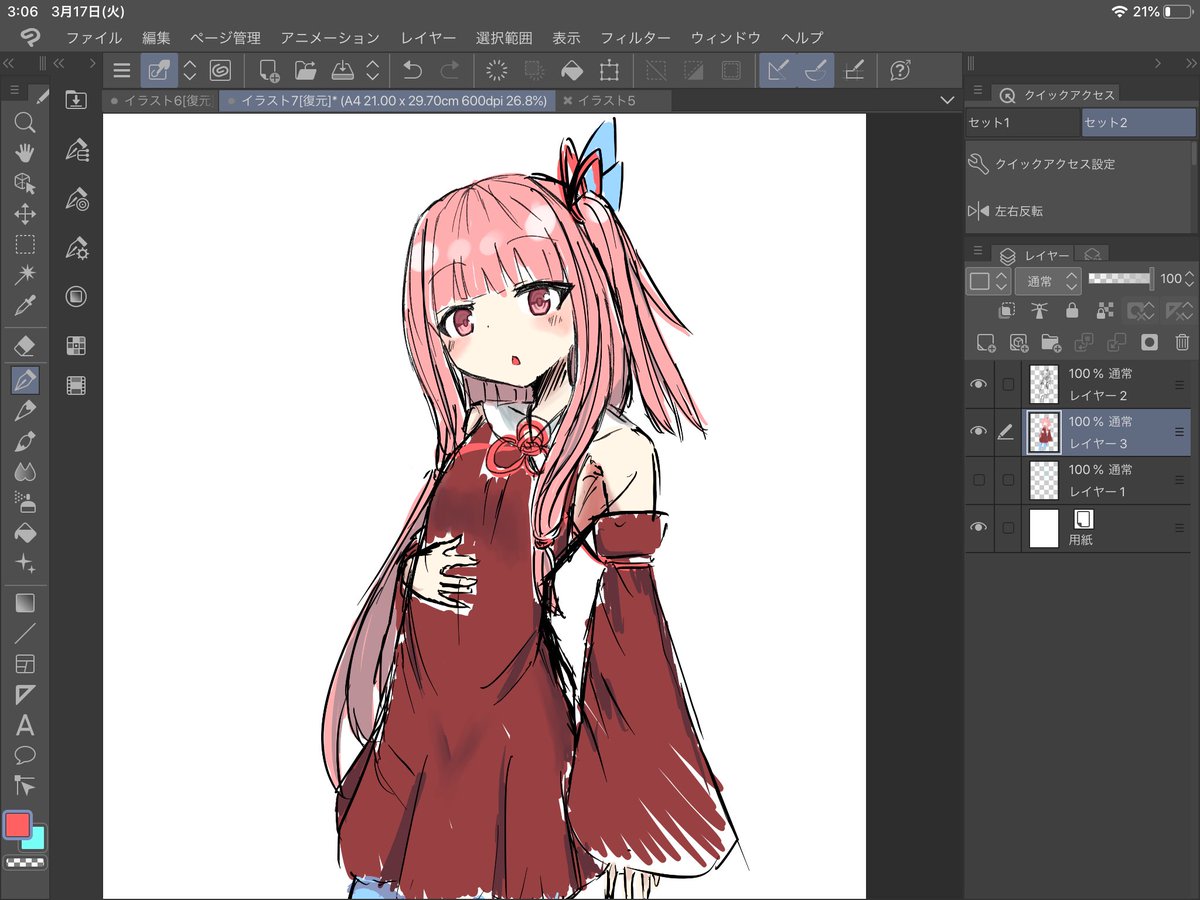Select the Gradient tool
This screenshot has height=900, width=1200.
tap(25, 603)
